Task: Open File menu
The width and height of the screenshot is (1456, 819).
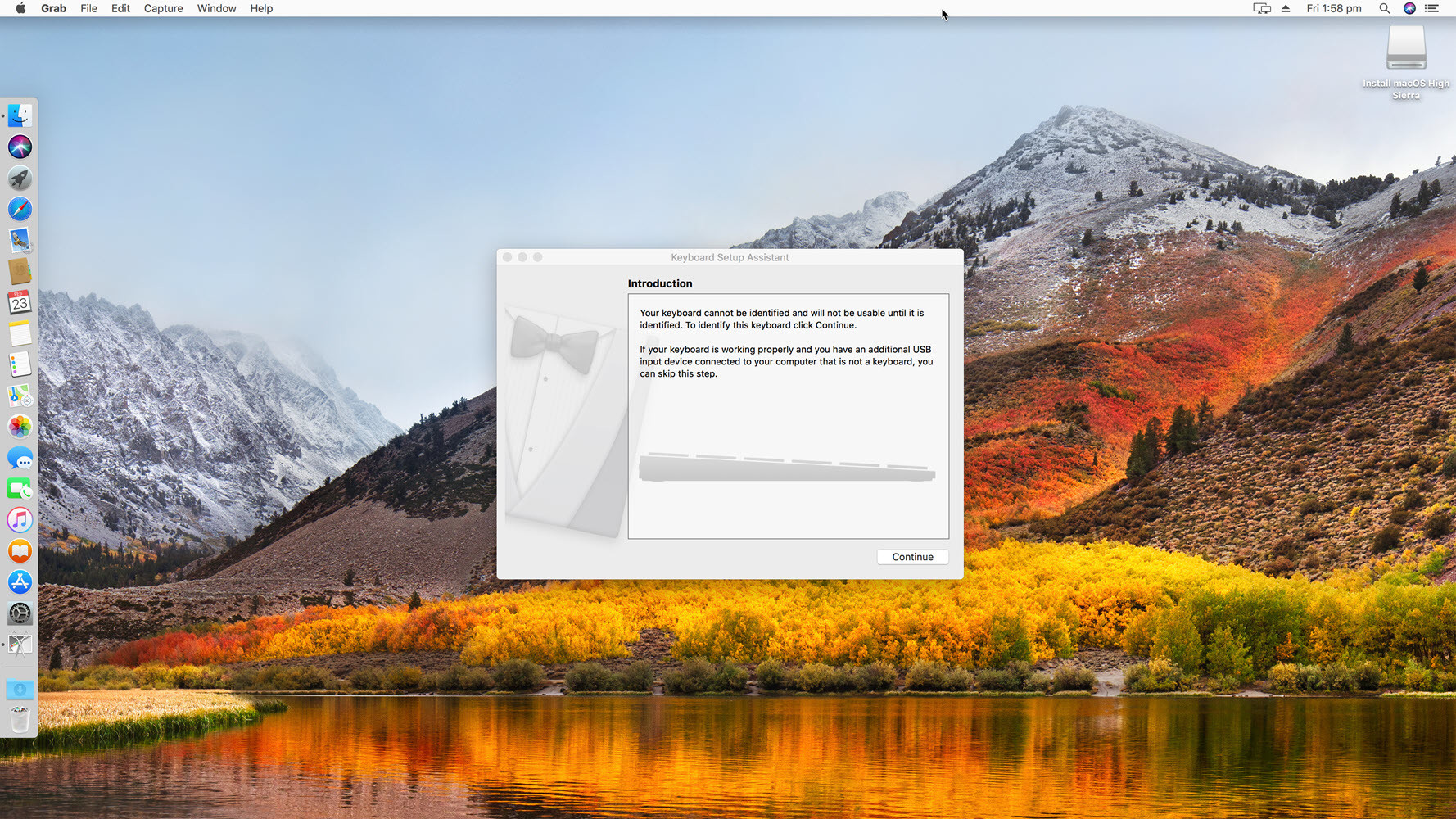Action: 88,8
